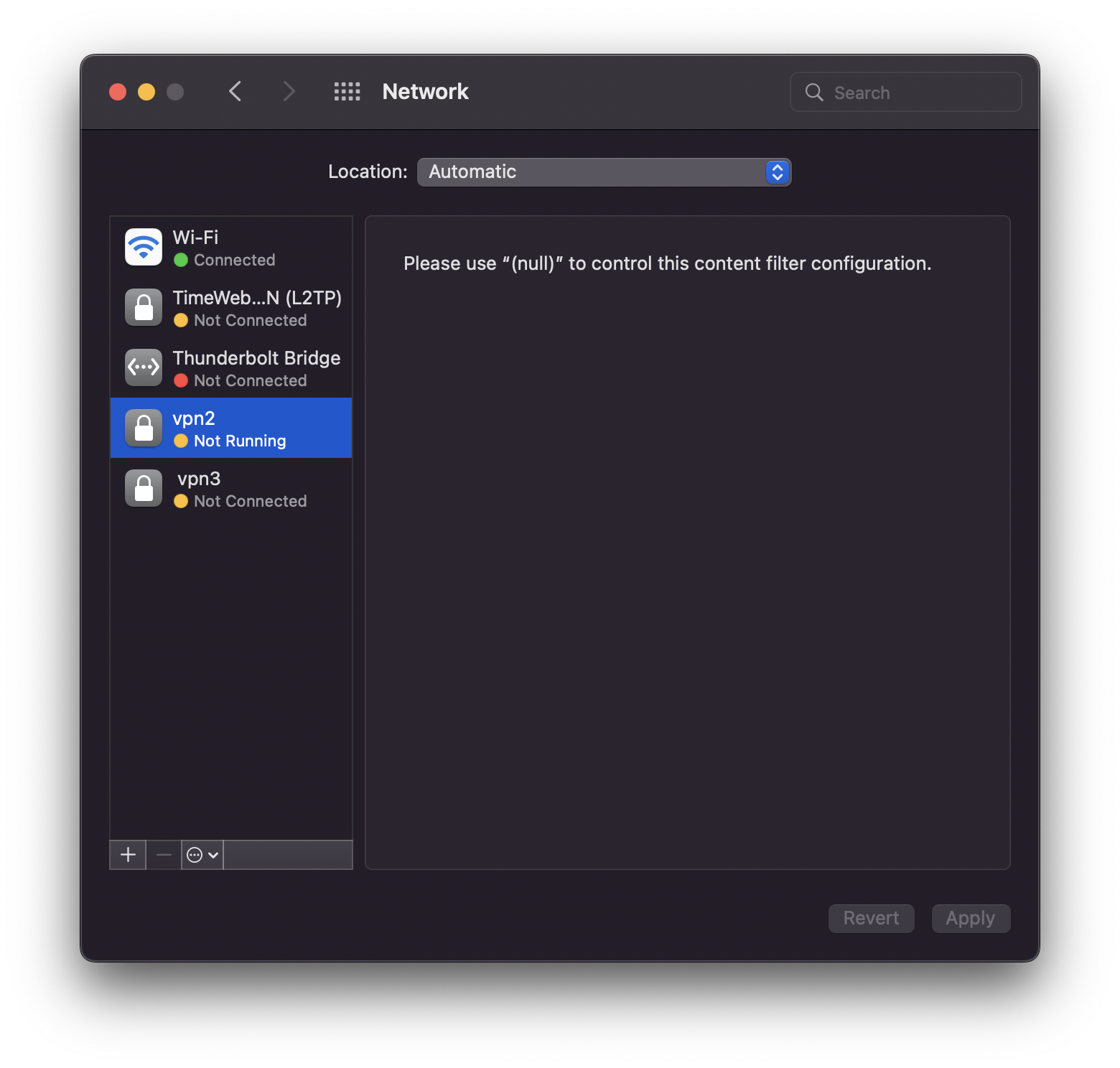Click the TimeWeb L2TP lock icon

point(144,307)
